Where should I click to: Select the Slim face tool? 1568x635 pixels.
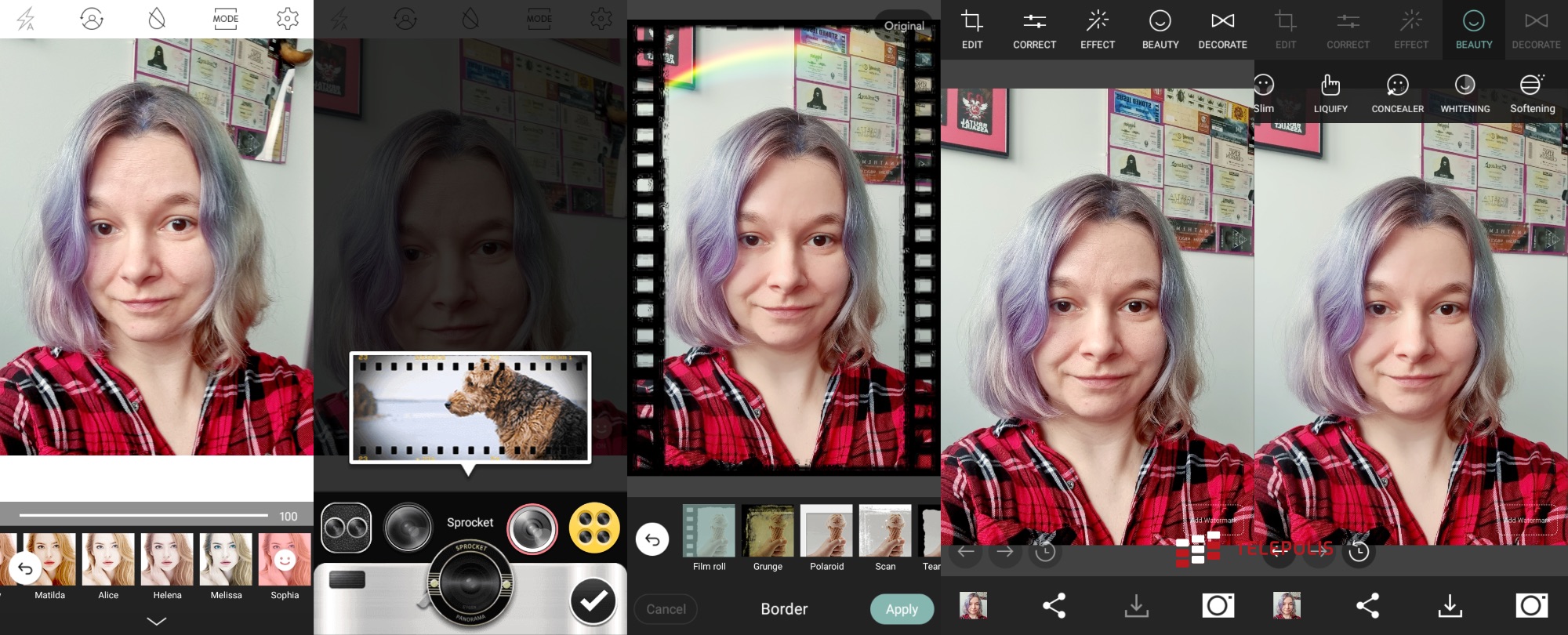tap(1264, 93)
